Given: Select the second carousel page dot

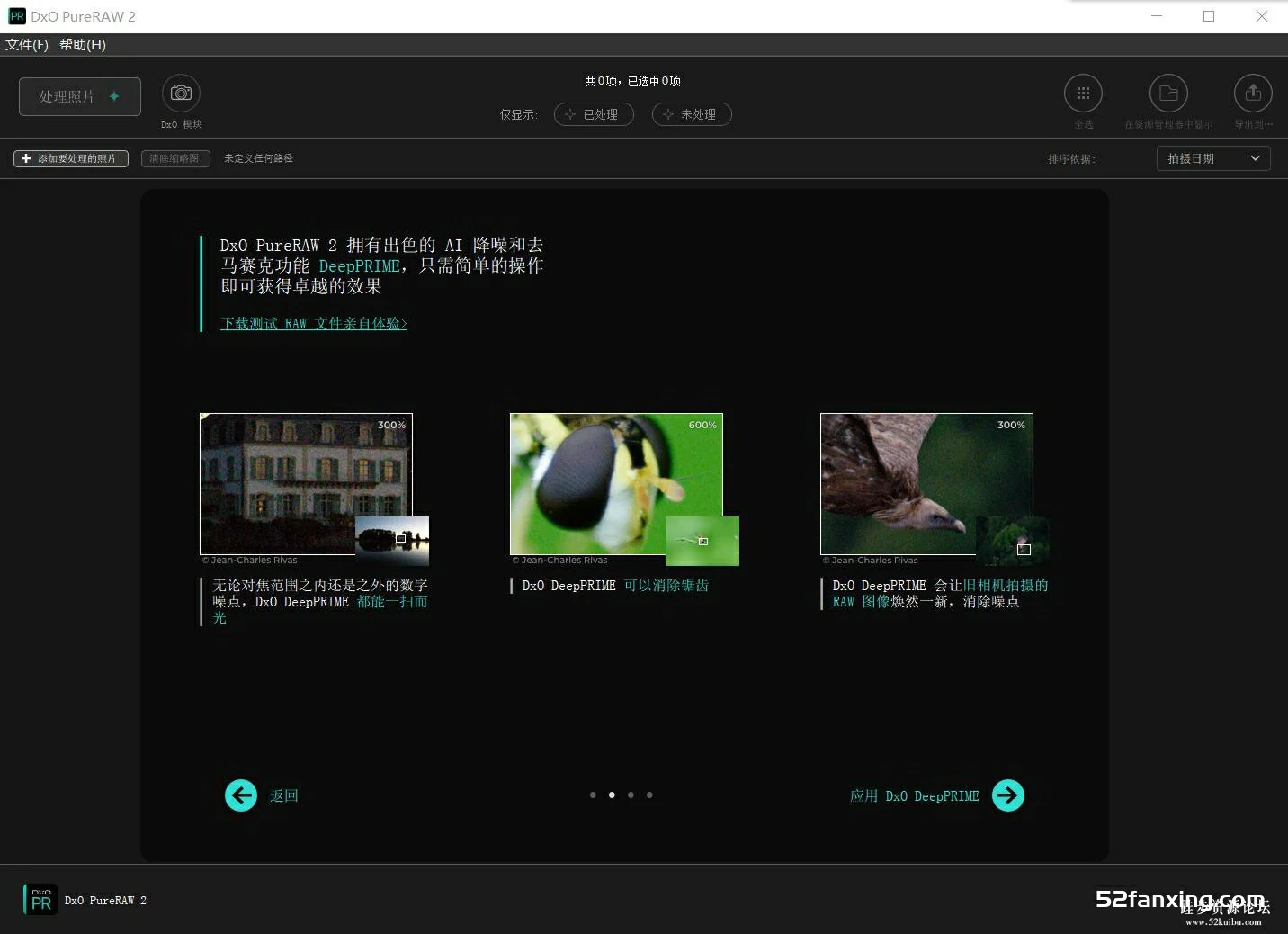Looking at the screenshot, I should point(612,795).
